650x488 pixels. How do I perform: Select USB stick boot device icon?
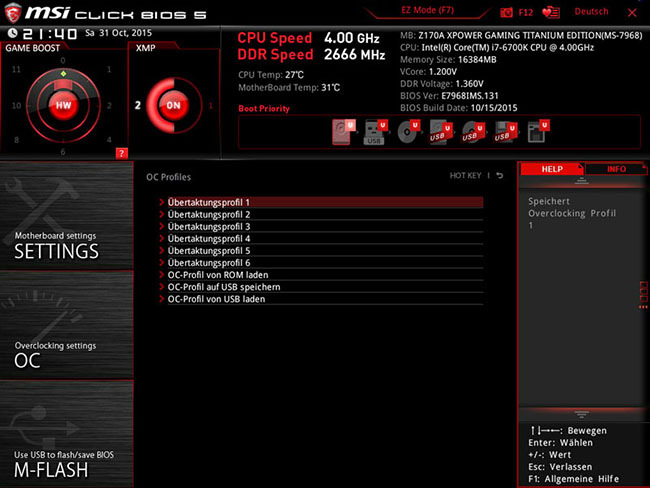click(375, 132)
